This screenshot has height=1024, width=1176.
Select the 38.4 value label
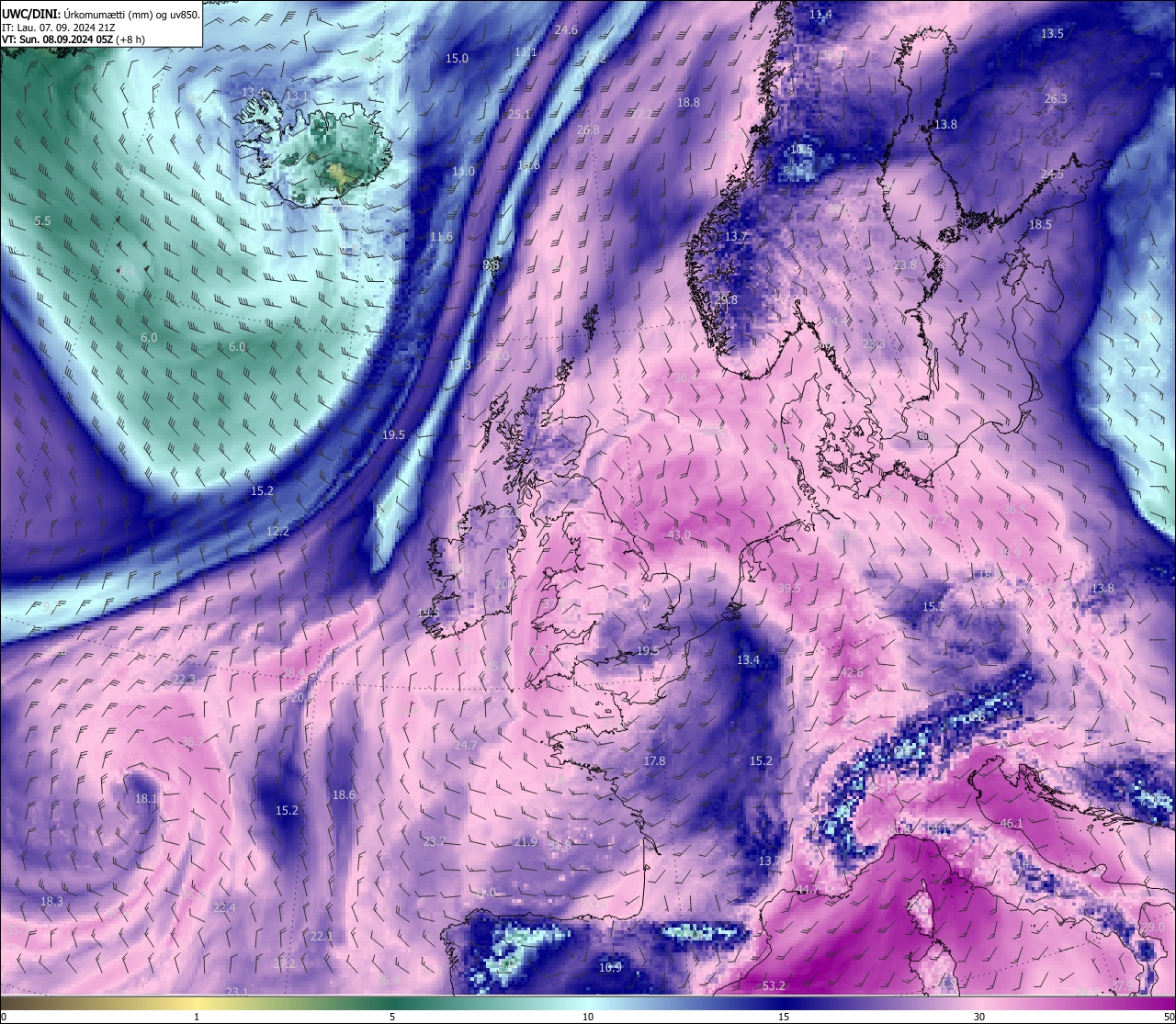293,673
